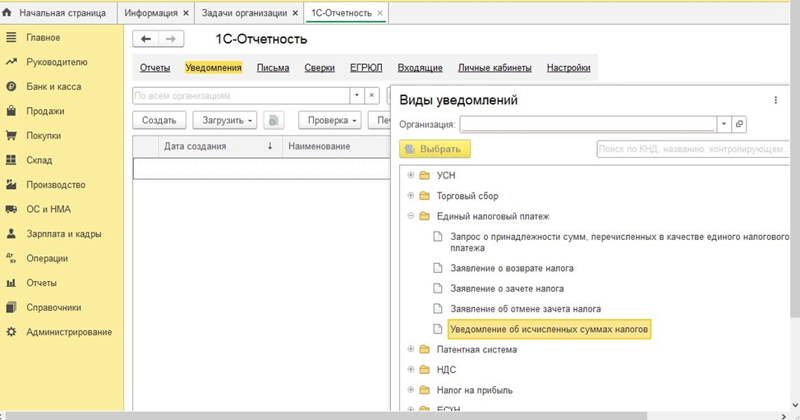Open the Письма section link
The image size is (800, 420).
pos(273,67)
